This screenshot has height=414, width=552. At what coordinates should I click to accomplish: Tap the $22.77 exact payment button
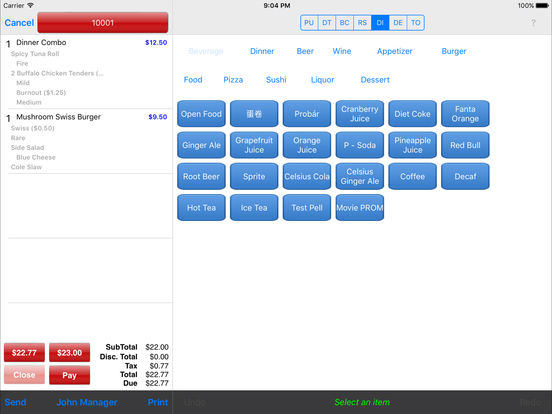click(x=24, y=352)
